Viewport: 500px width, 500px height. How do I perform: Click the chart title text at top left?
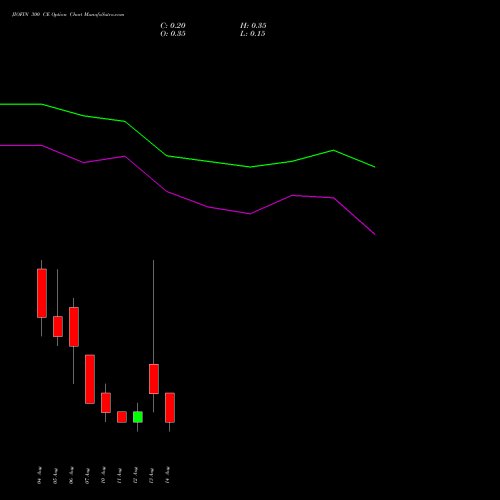[68, 15]
